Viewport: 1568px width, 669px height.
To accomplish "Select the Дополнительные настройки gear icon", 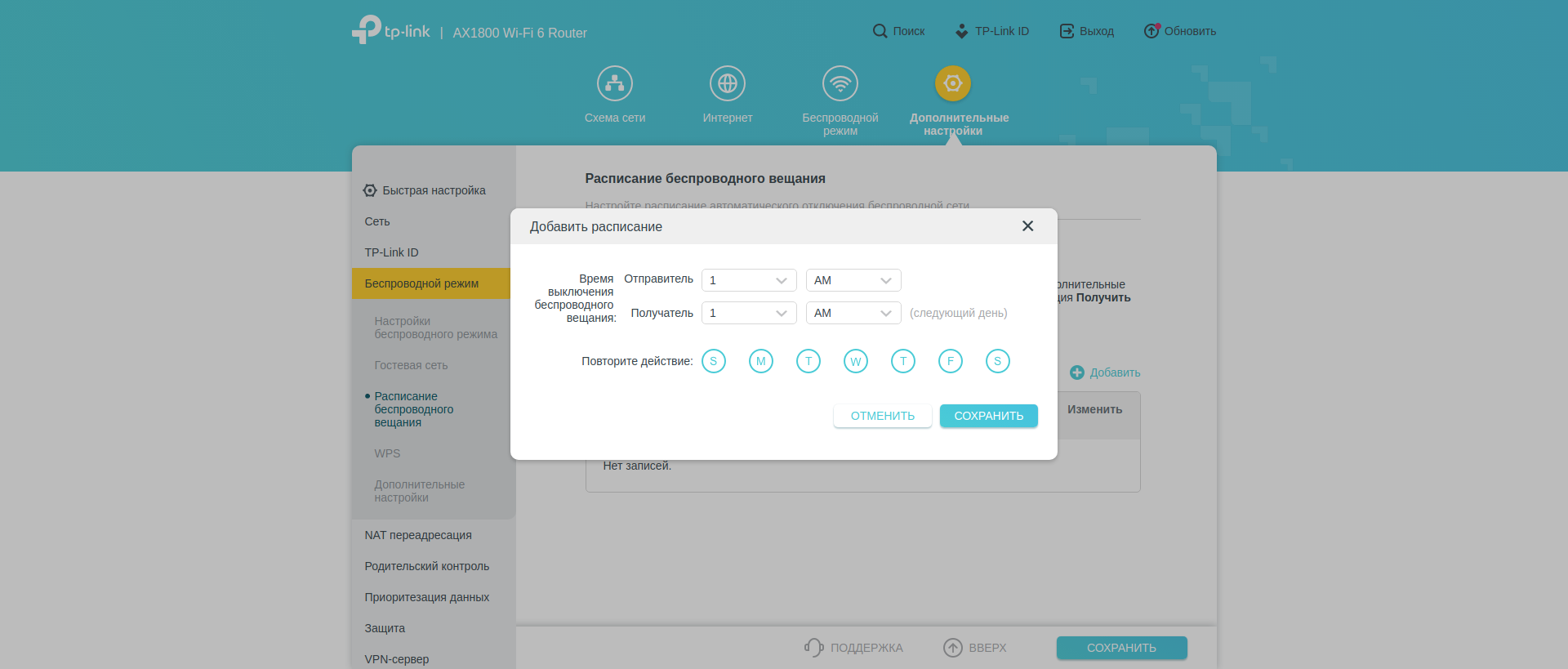I will pyautogui.click(x=952, y=83).
